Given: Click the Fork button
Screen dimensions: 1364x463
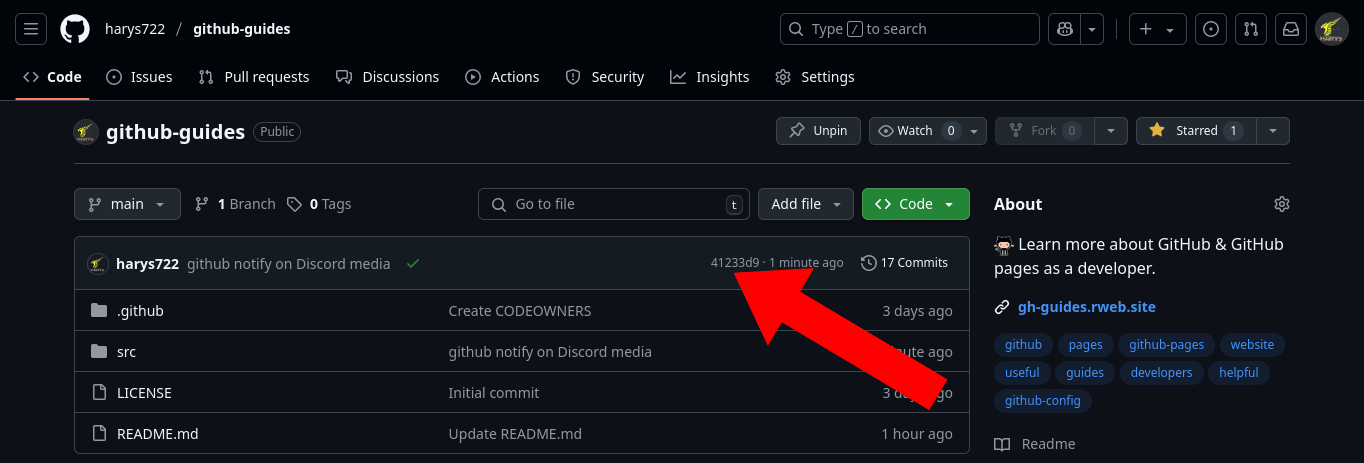Looking at the screenshot, I should (1045, 131).
